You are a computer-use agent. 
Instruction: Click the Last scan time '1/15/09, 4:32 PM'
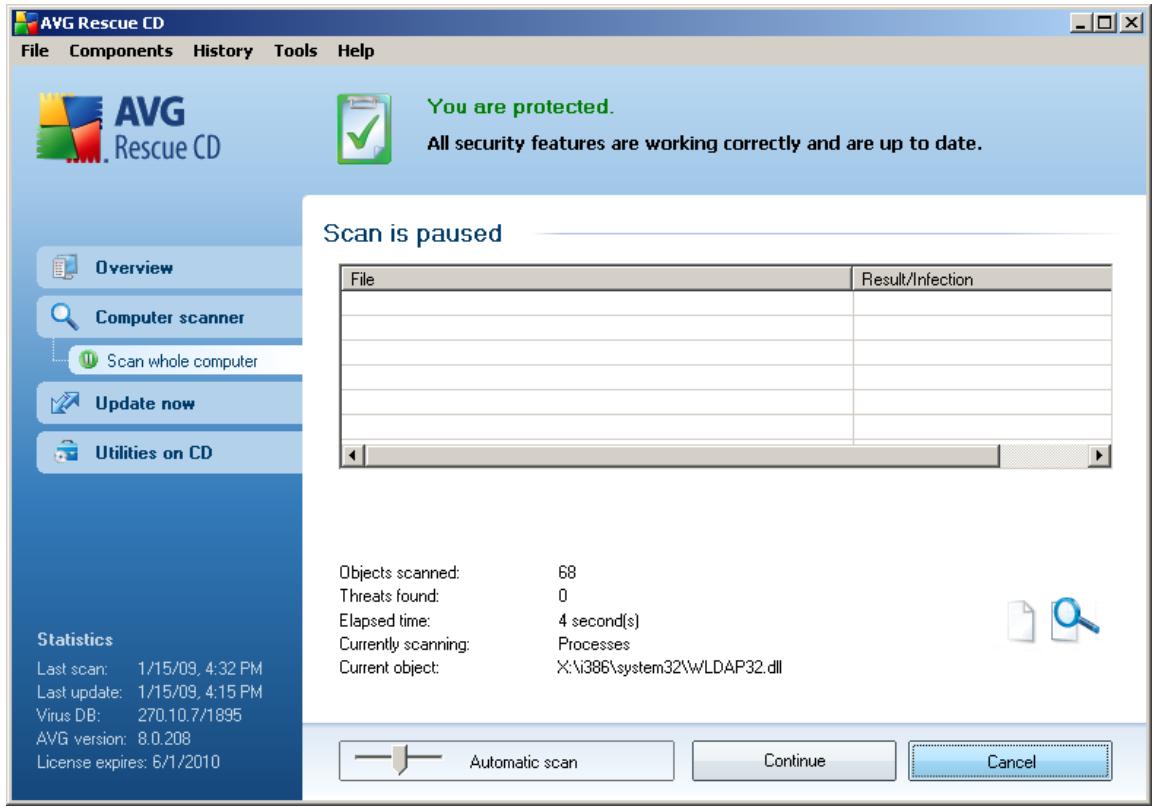(x=200, y=668)
